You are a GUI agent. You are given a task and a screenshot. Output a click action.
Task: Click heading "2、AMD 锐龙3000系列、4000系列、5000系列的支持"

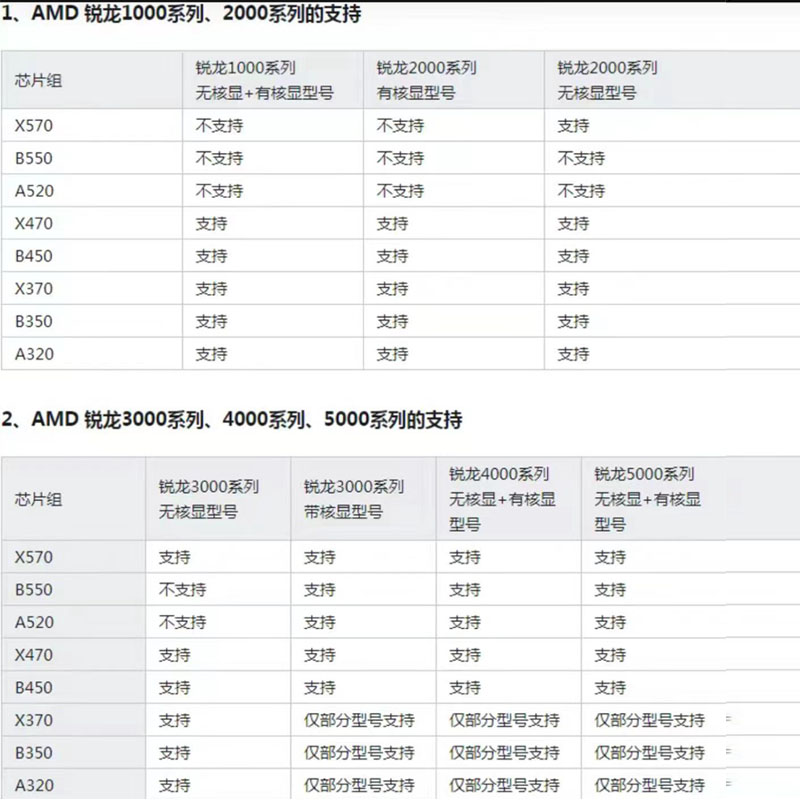[232, 419]
